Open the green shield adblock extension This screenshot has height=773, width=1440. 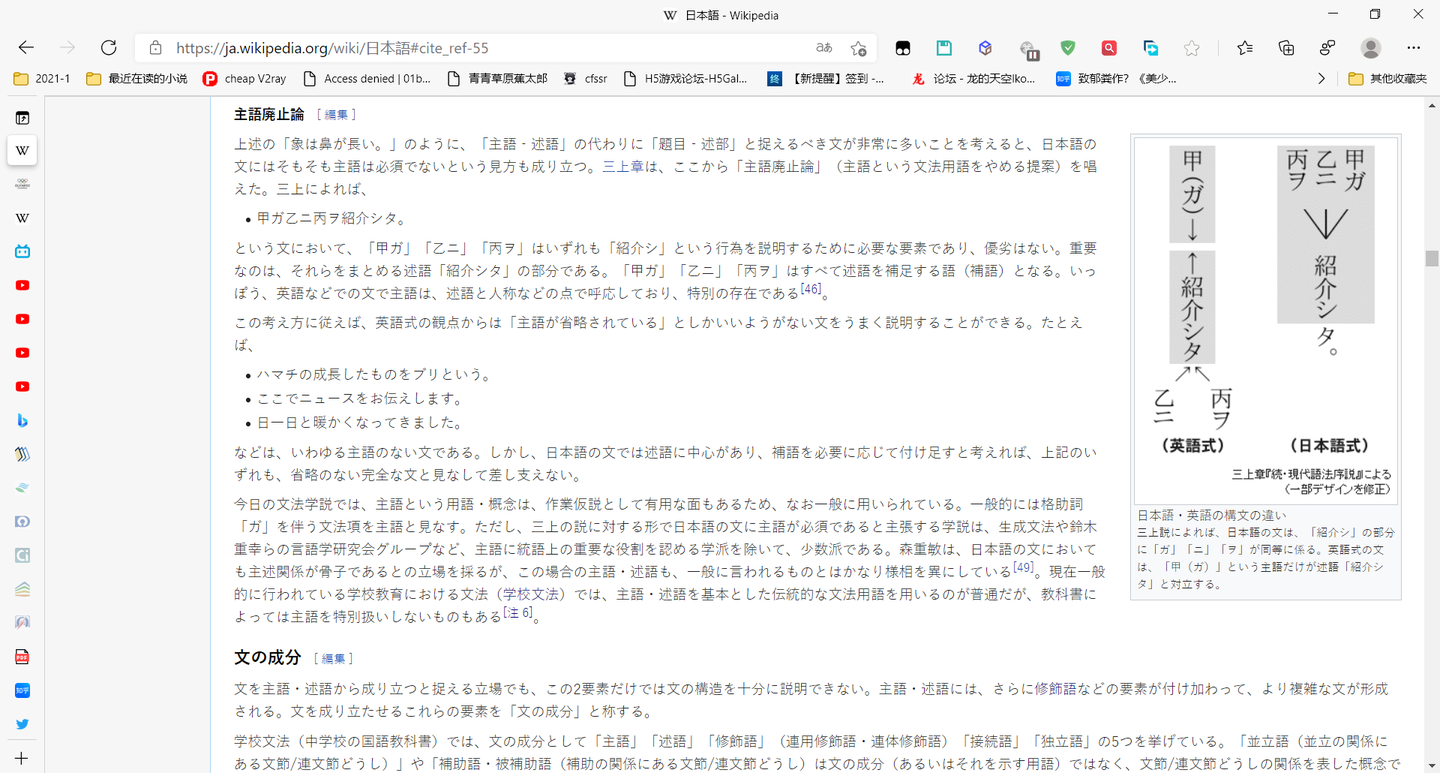pyautogui.click(x=1068, y=47)
